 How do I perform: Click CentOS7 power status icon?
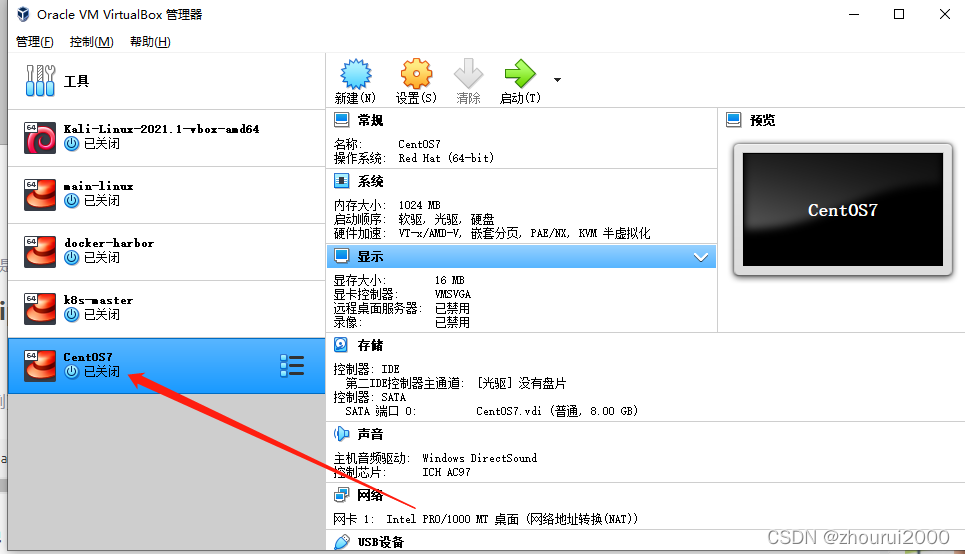(72, 372)
